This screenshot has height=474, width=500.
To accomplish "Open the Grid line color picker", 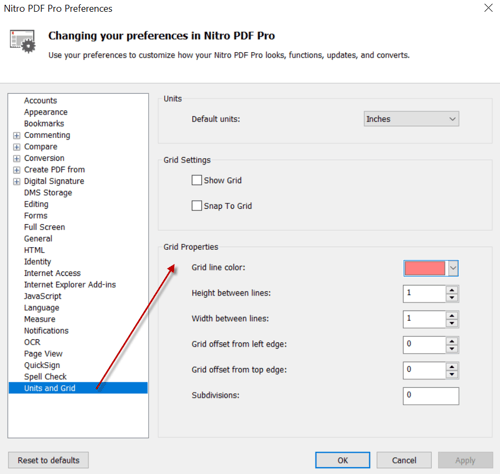I will click(431, 268).
